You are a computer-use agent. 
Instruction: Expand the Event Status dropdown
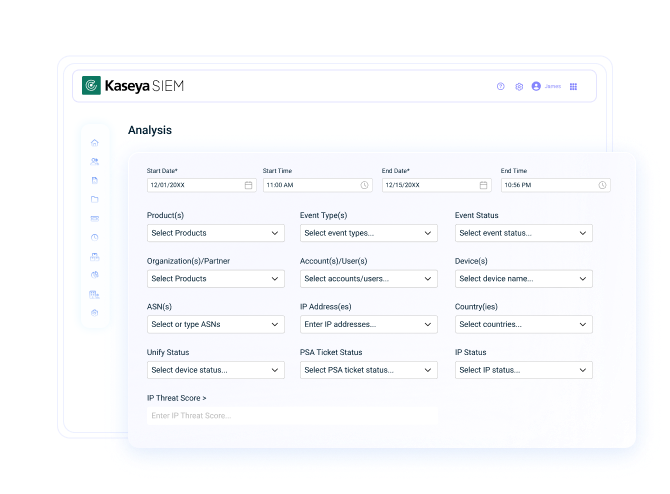[x=523, y=233]
